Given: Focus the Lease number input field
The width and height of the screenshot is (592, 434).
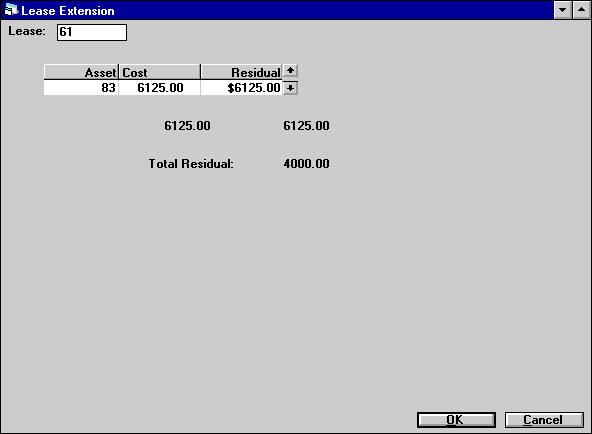Looking at the screenshot, I should 92,32.
